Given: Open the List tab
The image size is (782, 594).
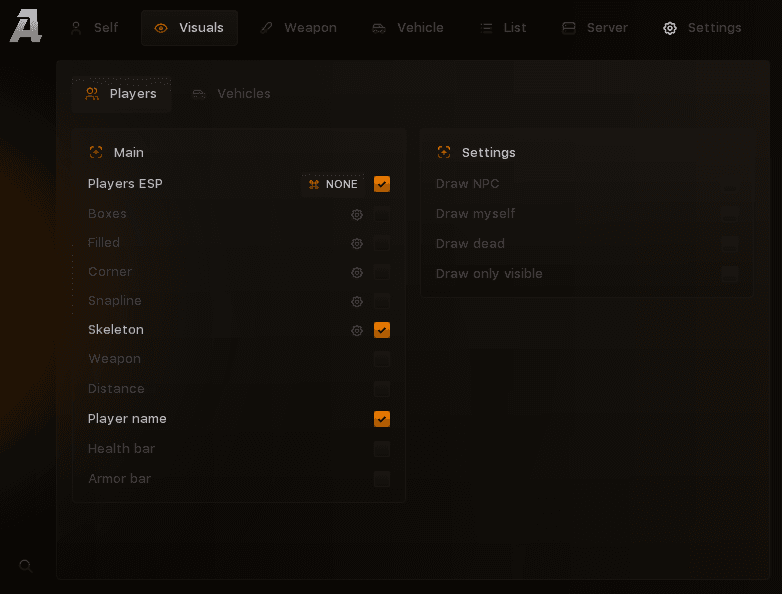Looking at the screenshot, I should coord(503,27).
